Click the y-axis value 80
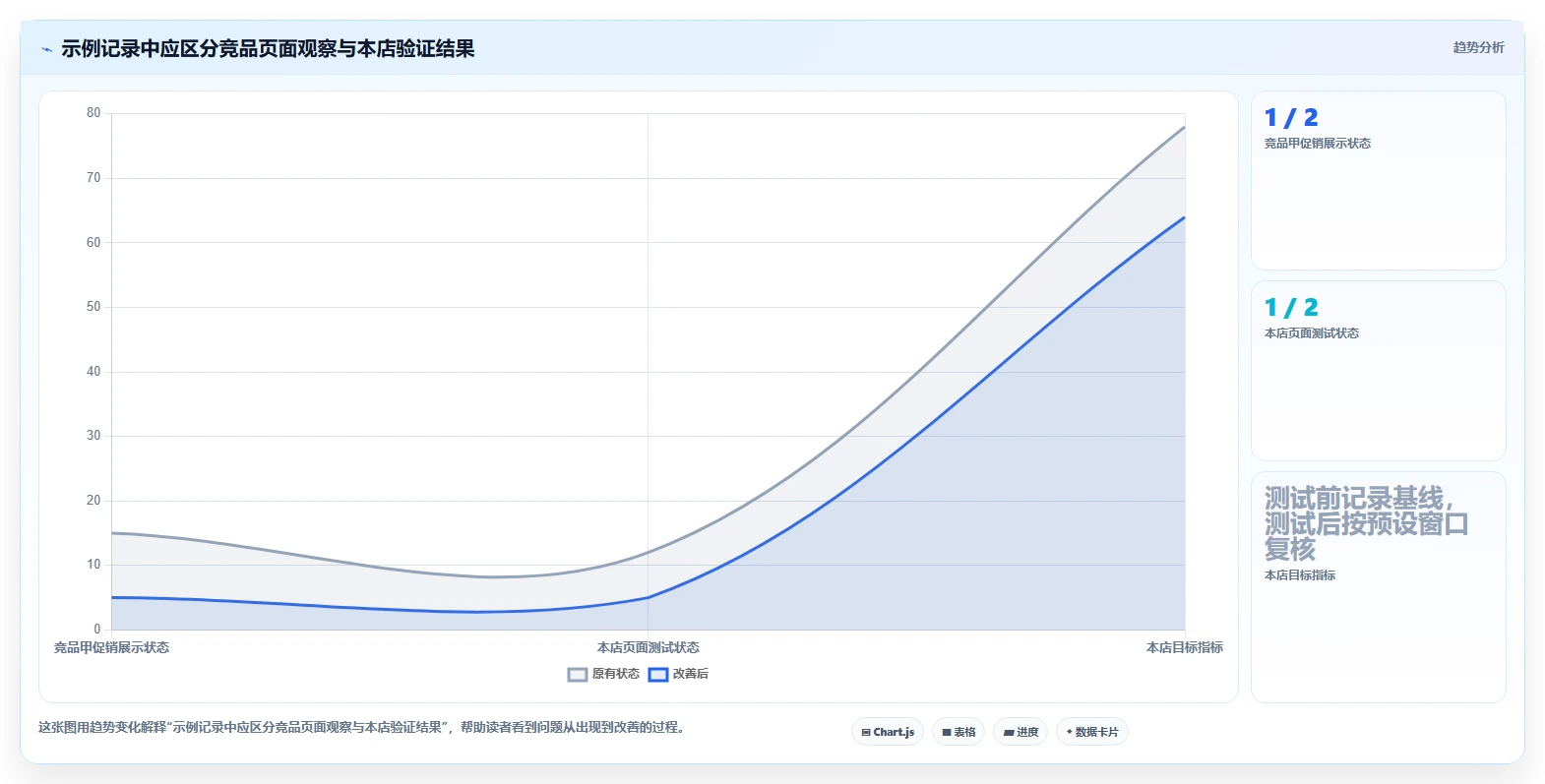The height and width of the screenshot is (784, 1545). pyautogui.click(x=93, y=113)
